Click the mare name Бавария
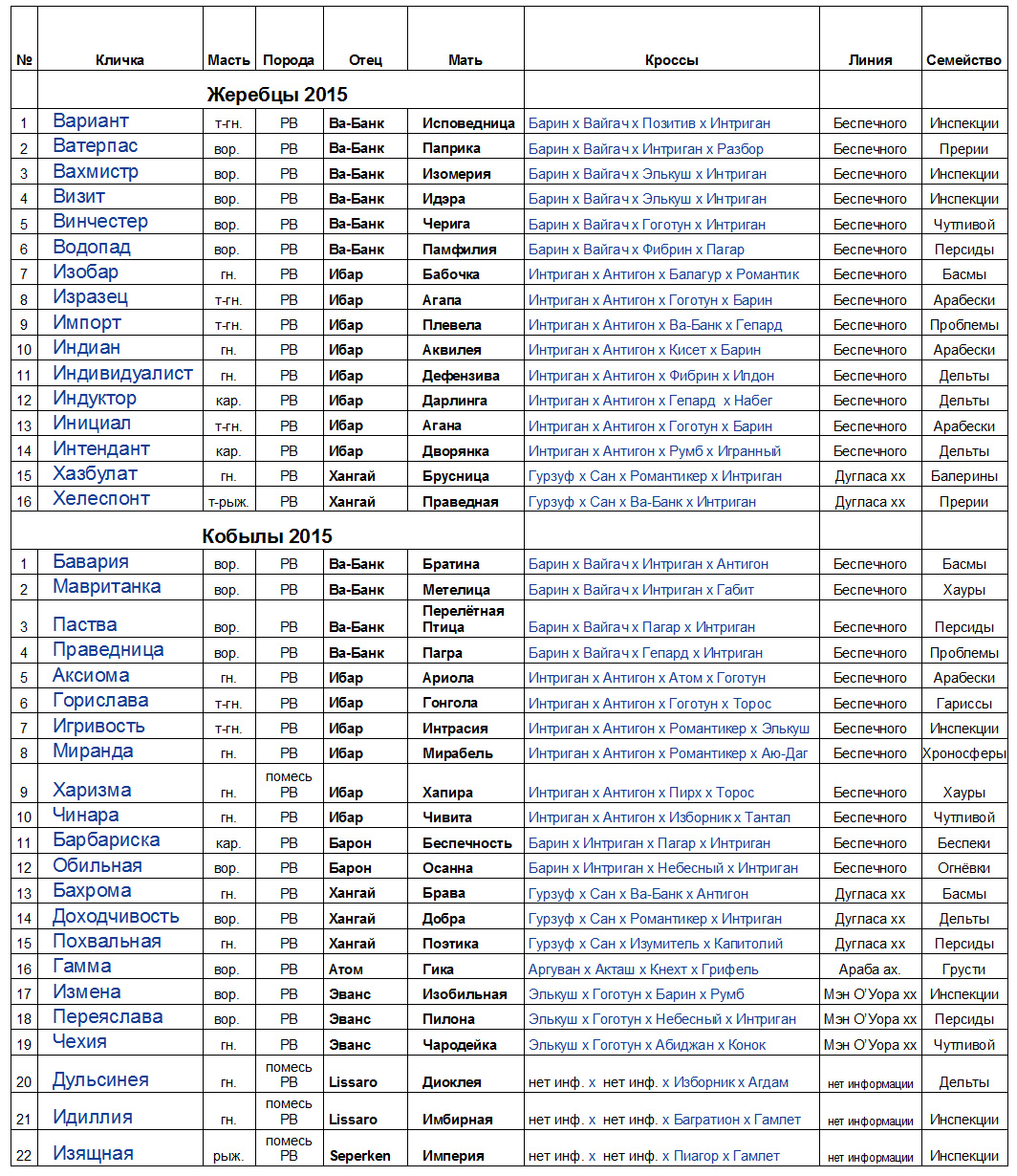The width and height of the screenshot is (1017, 1176). (91, 562)
